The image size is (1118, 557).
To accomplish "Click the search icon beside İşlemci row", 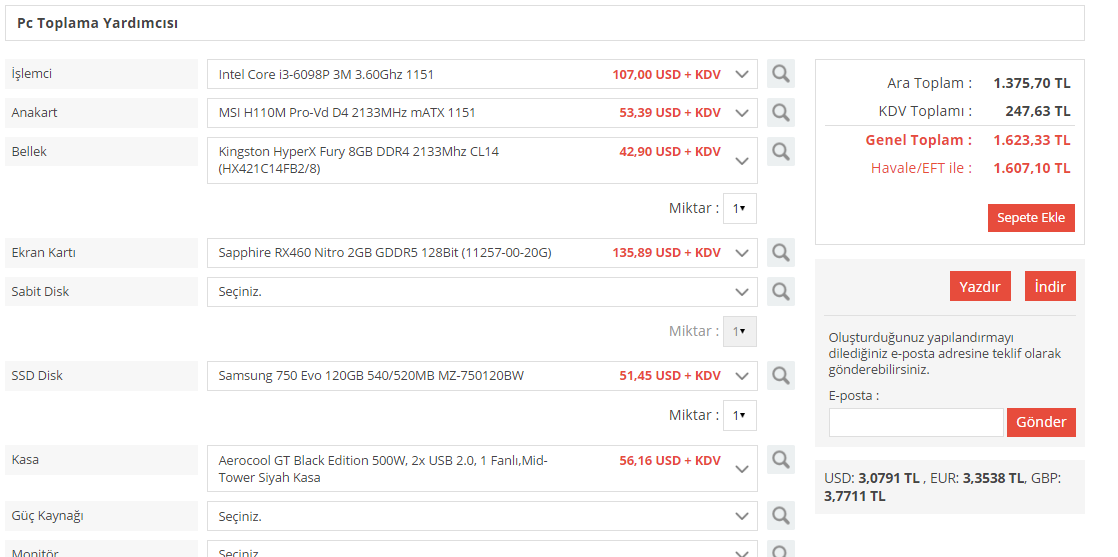I will pyautogui.click(x=781, y=74).
